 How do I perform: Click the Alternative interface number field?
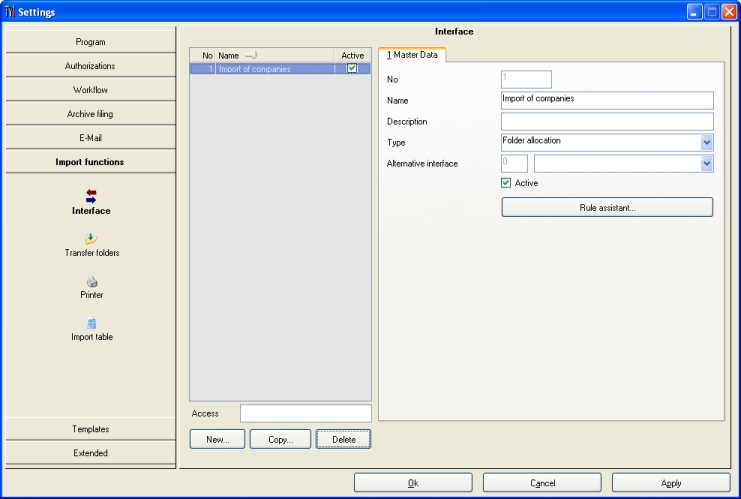point(515,163)
